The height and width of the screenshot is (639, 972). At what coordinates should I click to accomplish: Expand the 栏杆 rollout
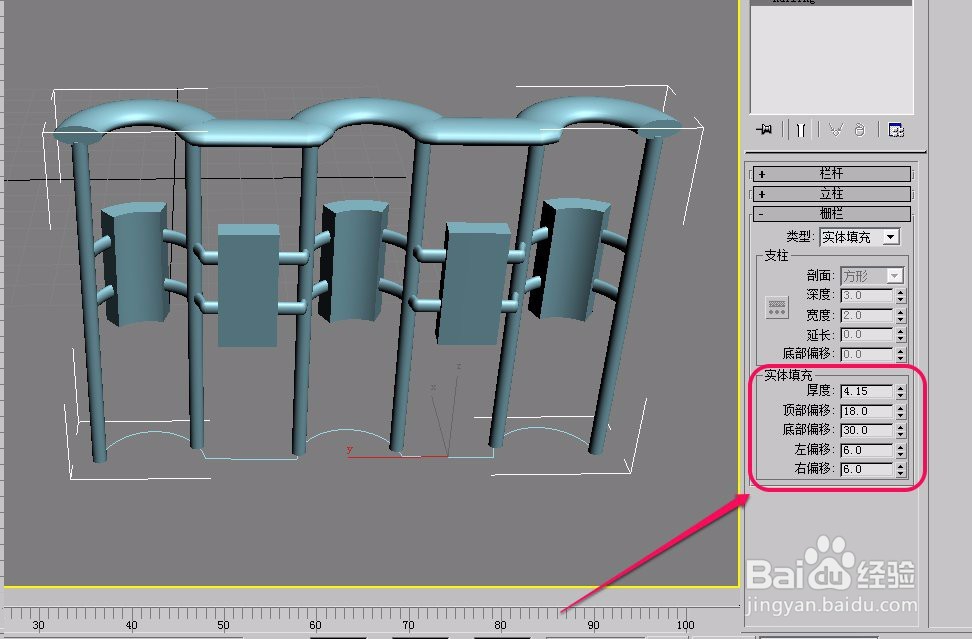pos(831,174)
